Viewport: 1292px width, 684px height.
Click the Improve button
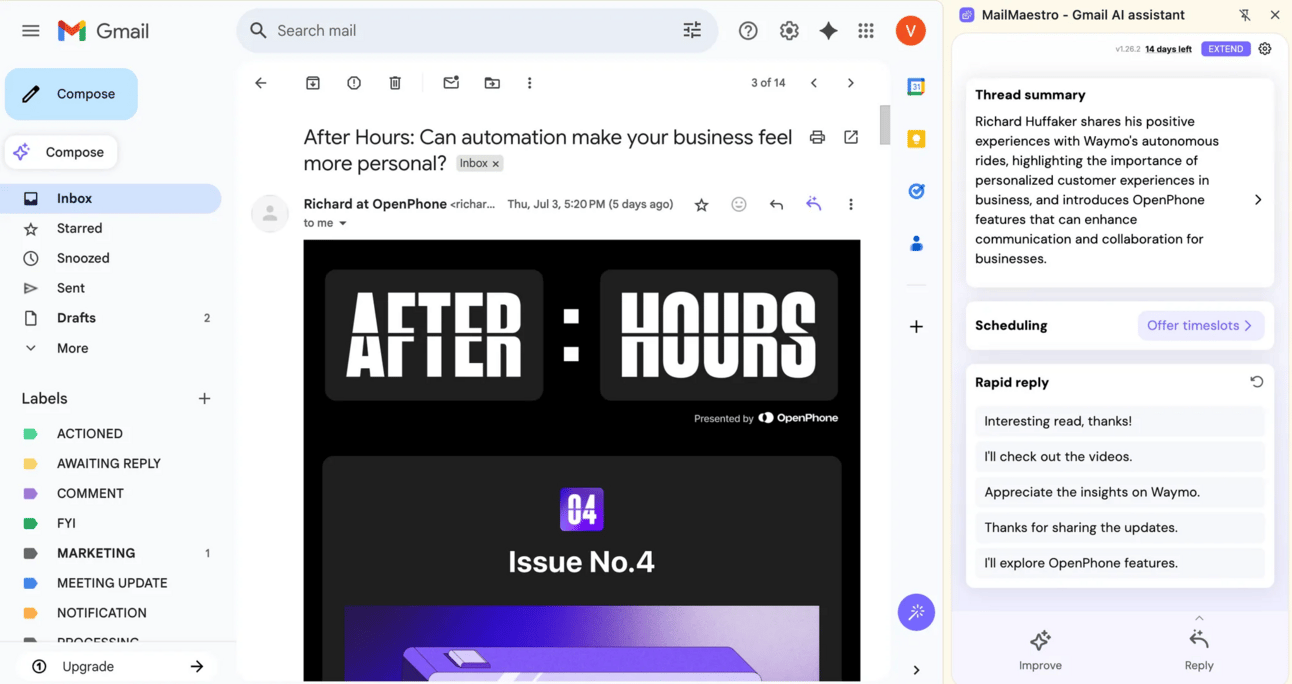(1040, 649)
